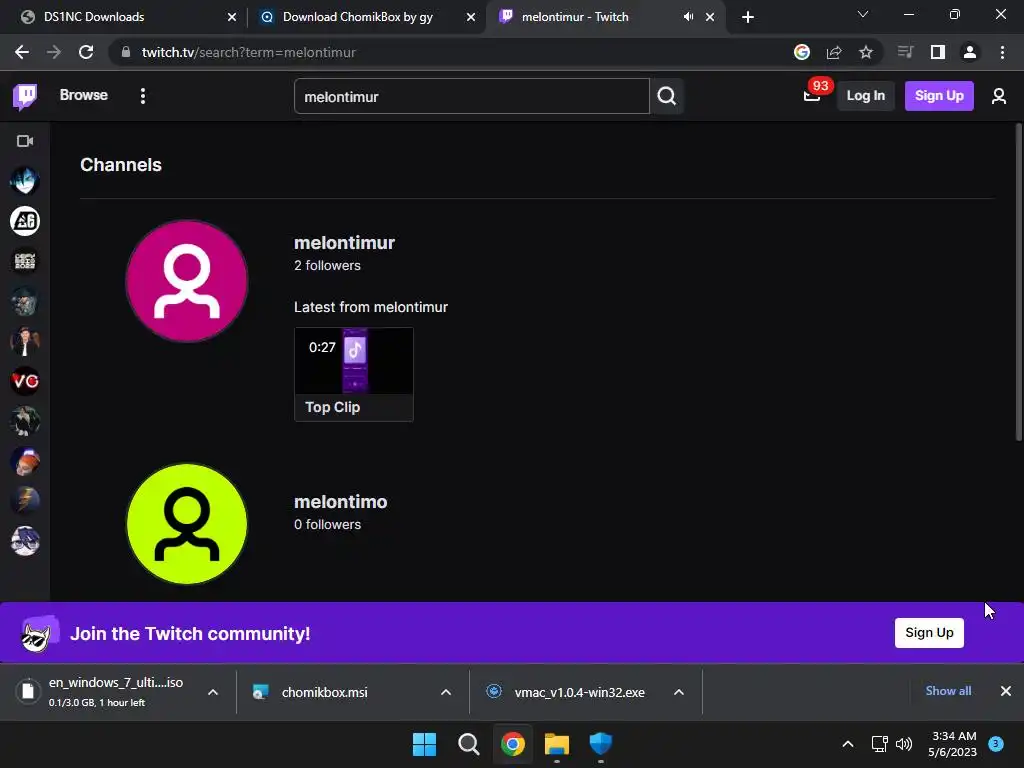Click the purple Sign Up header button
Viewport: 1024px width, 768px height.
pyautogui.click(x=938, y=96)
